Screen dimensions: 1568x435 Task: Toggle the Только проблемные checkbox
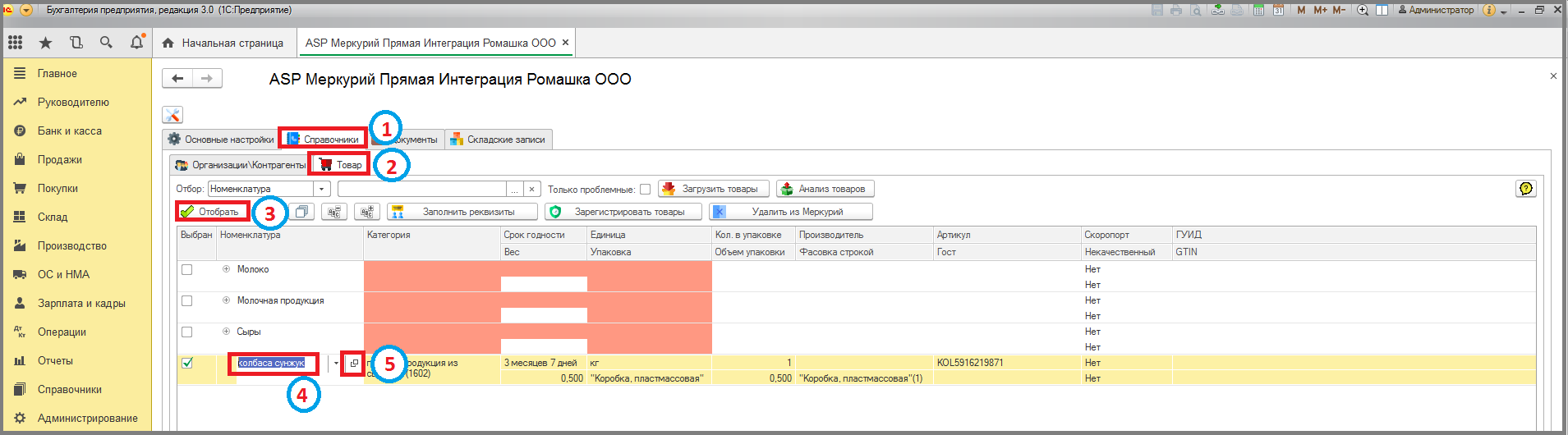click(x=645, y=190)
